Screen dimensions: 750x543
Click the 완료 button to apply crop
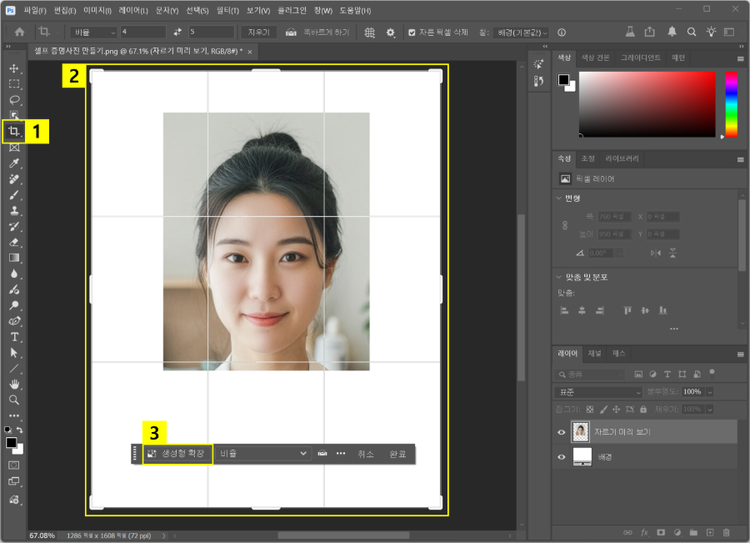(x=398, y=453)
